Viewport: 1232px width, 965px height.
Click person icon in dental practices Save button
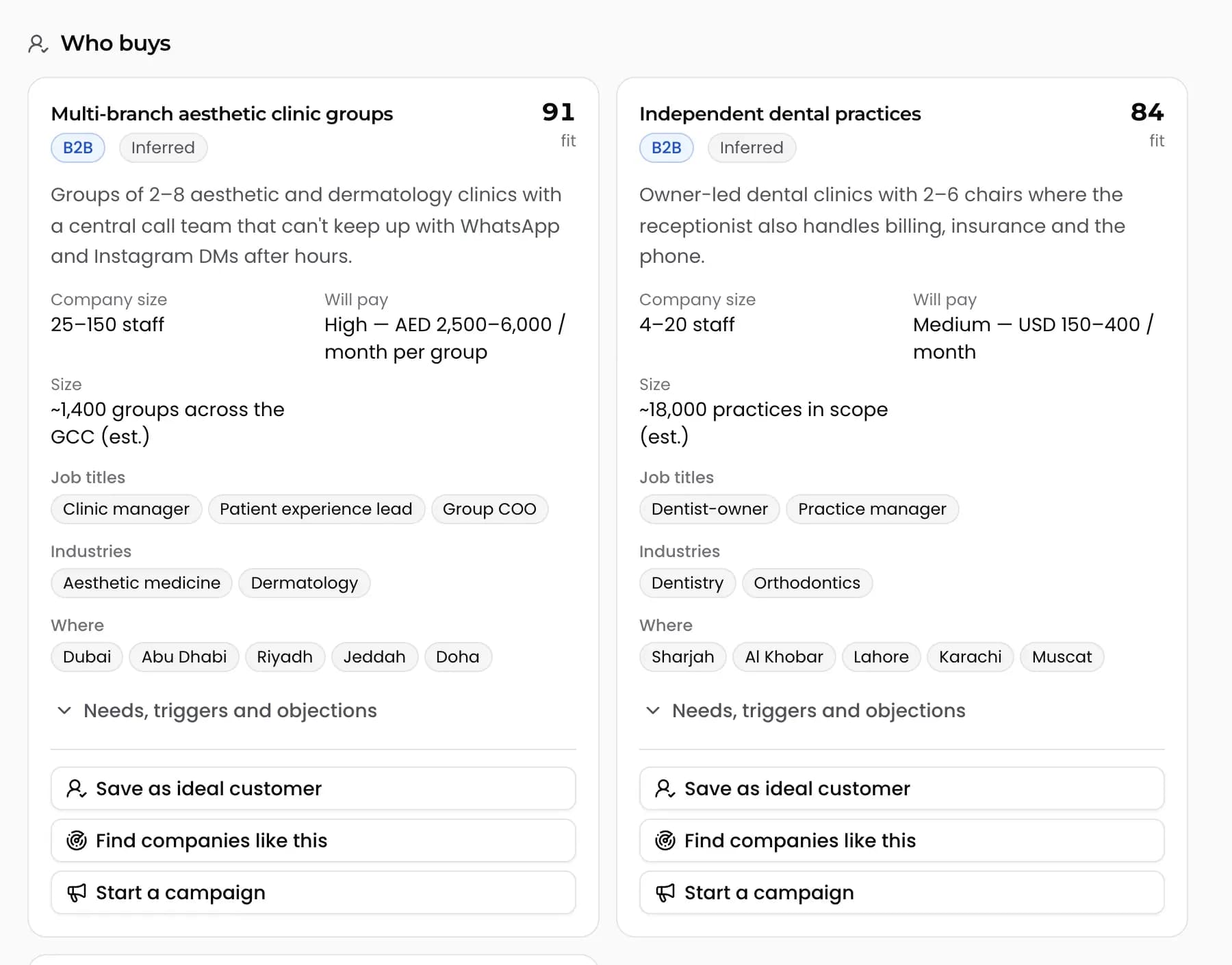pyautogui.click(x=665, y=788)
